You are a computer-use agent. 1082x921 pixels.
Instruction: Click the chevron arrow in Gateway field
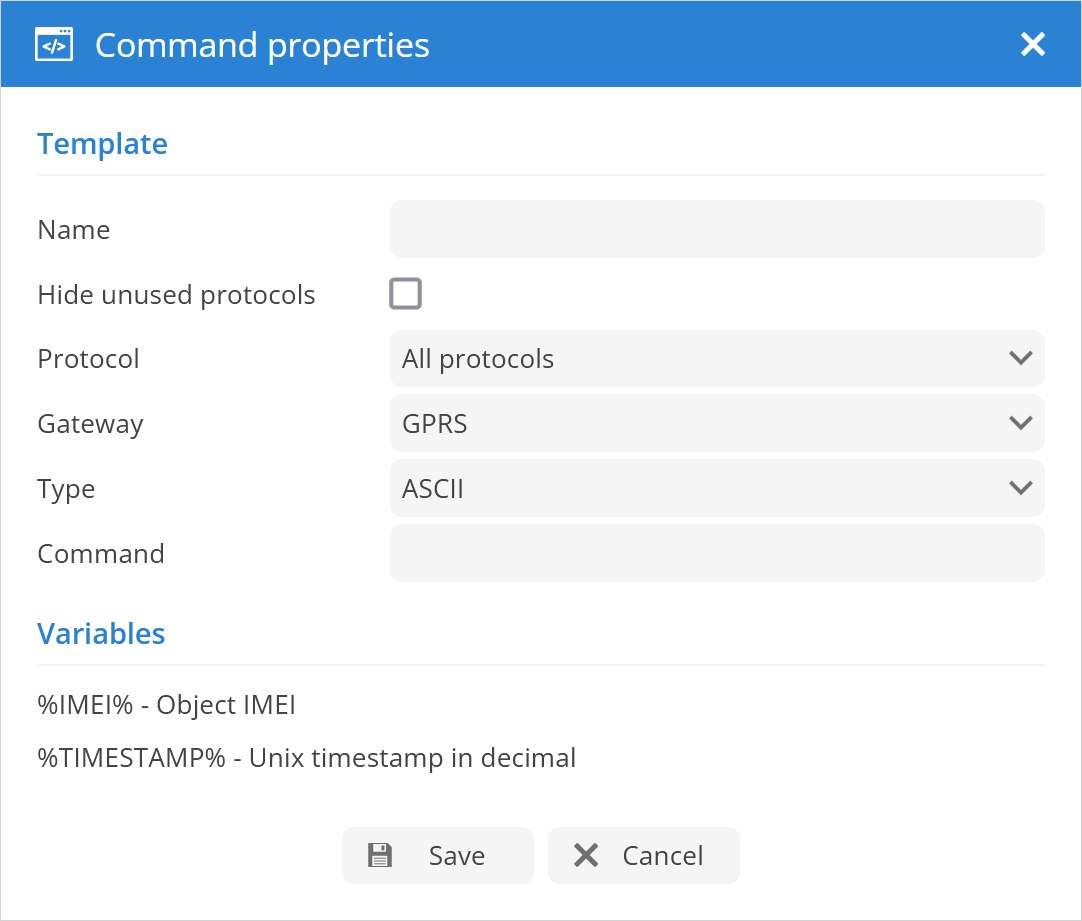1020,424
